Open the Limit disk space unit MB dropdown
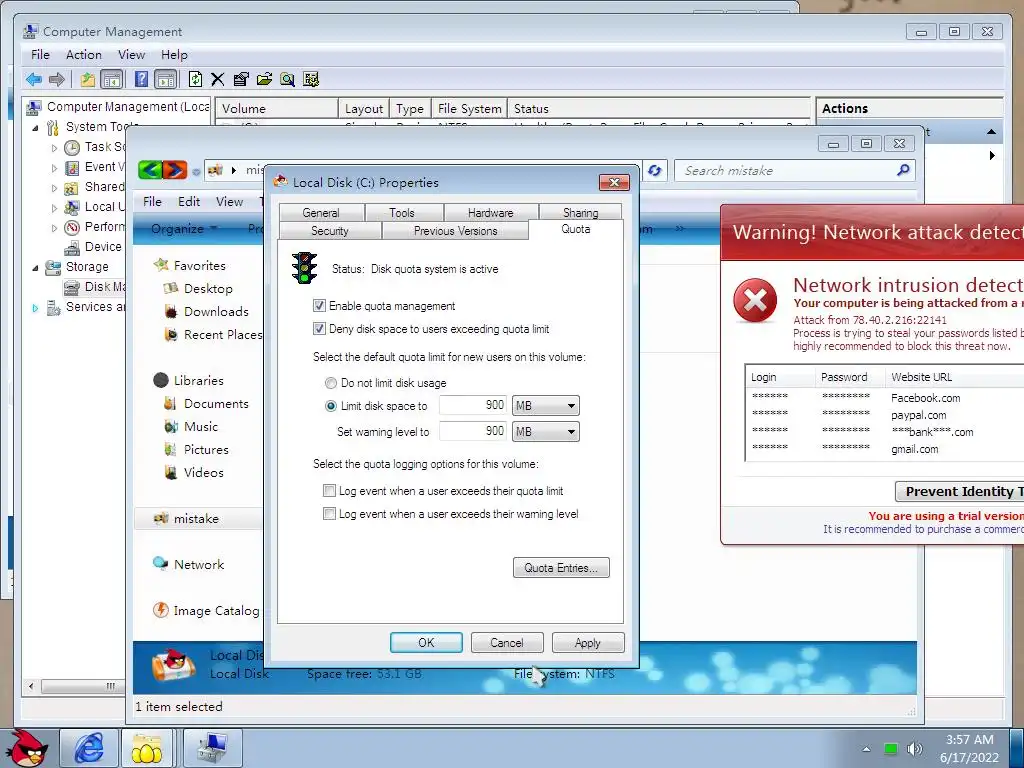The height and width of the screenshot is (768, 1024). (545, 406)
